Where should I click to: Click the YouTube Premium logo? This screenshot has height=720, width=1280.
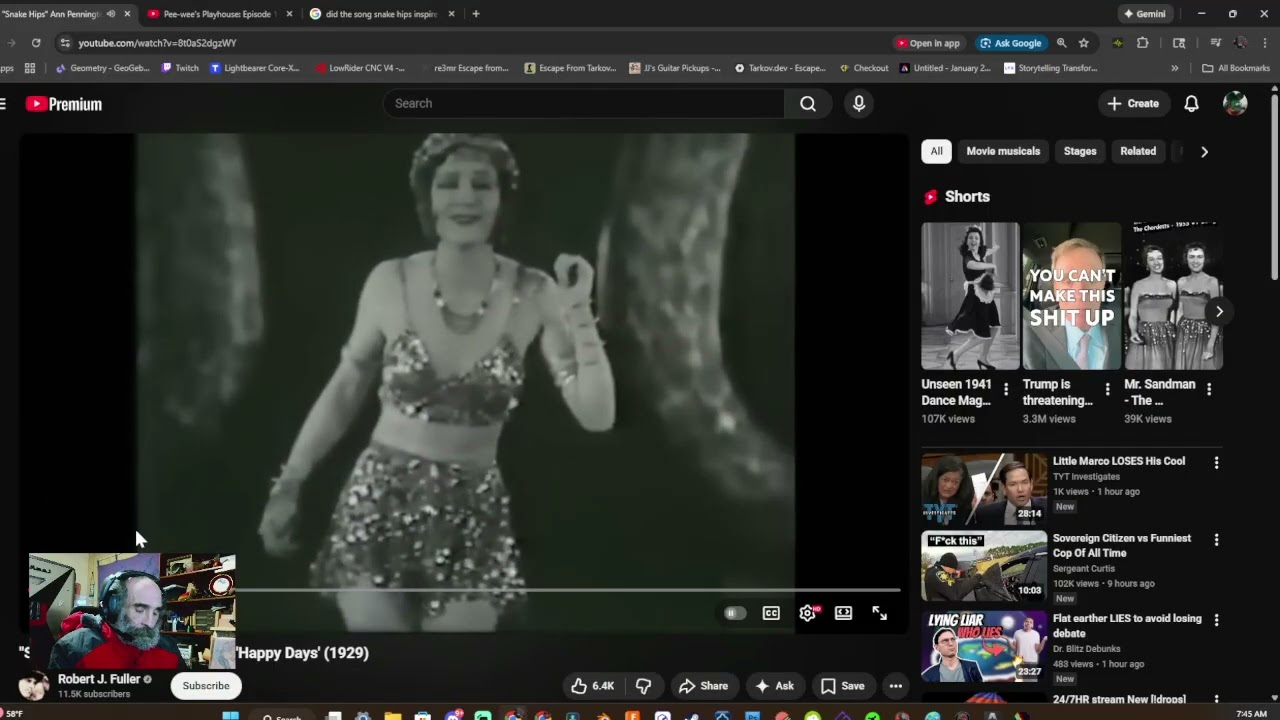point(63,104)
